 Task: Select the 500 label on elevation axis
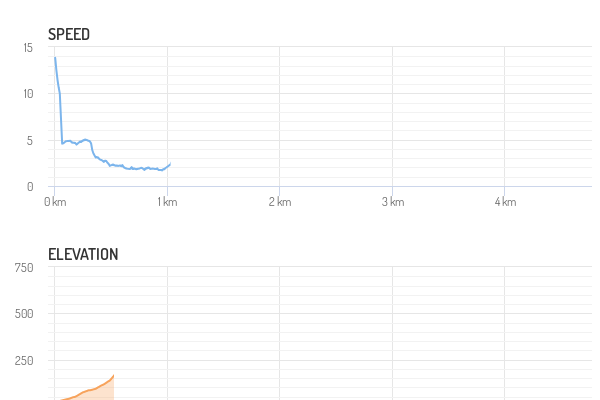coord(24,314)
